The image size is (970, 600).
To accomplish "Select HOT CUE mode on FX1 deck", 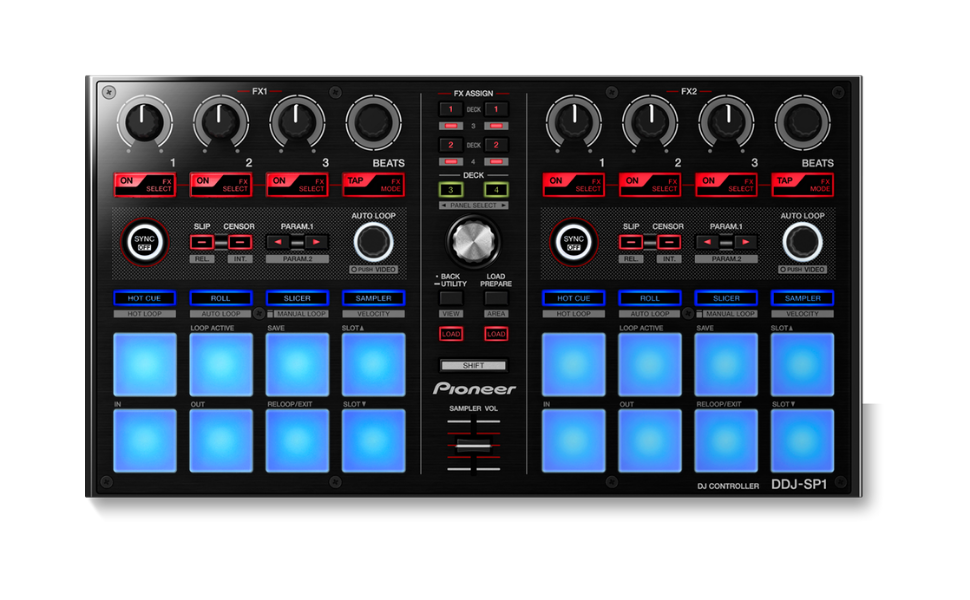I will point(144,298).
